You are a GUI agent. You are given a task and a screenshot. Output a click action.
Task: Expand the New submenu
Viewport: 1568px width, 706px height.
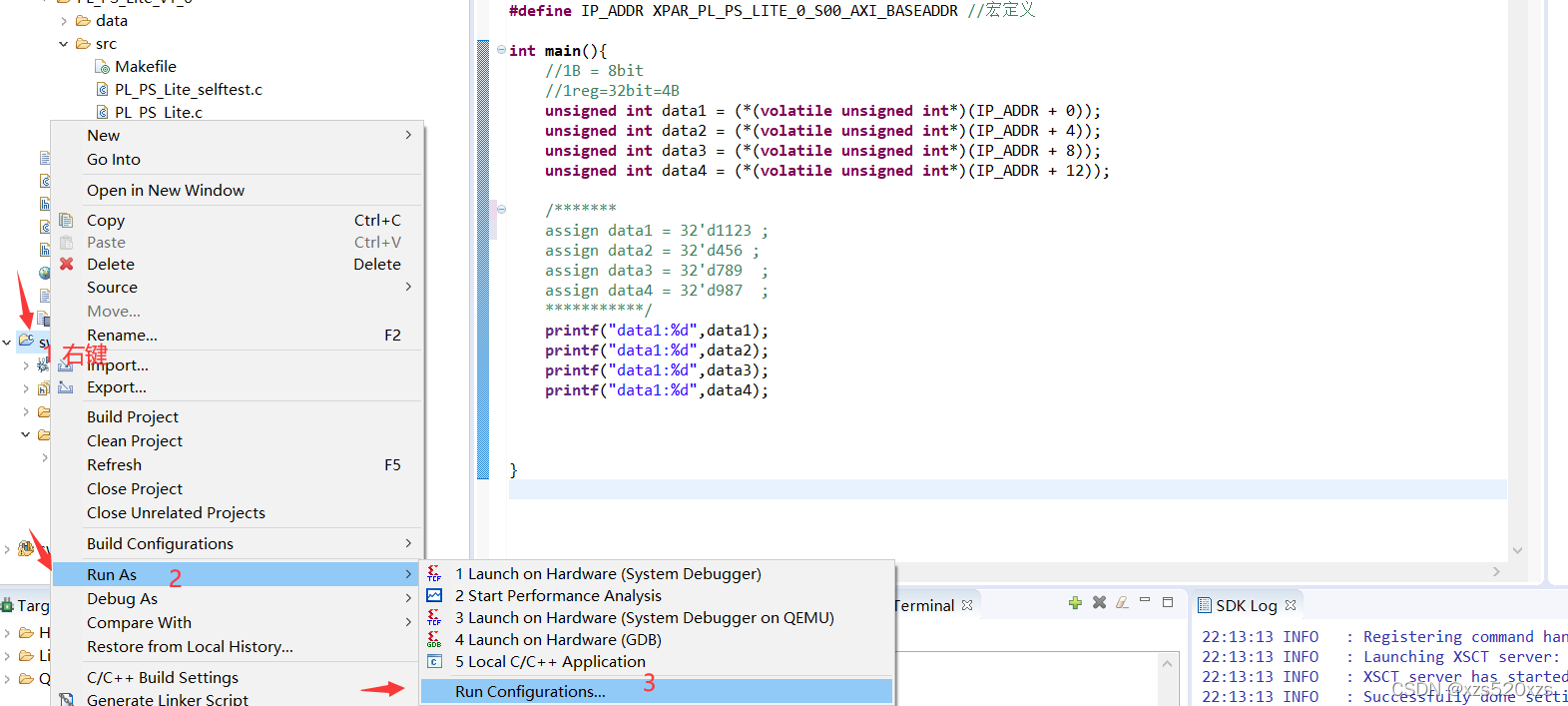pos(408,135)
